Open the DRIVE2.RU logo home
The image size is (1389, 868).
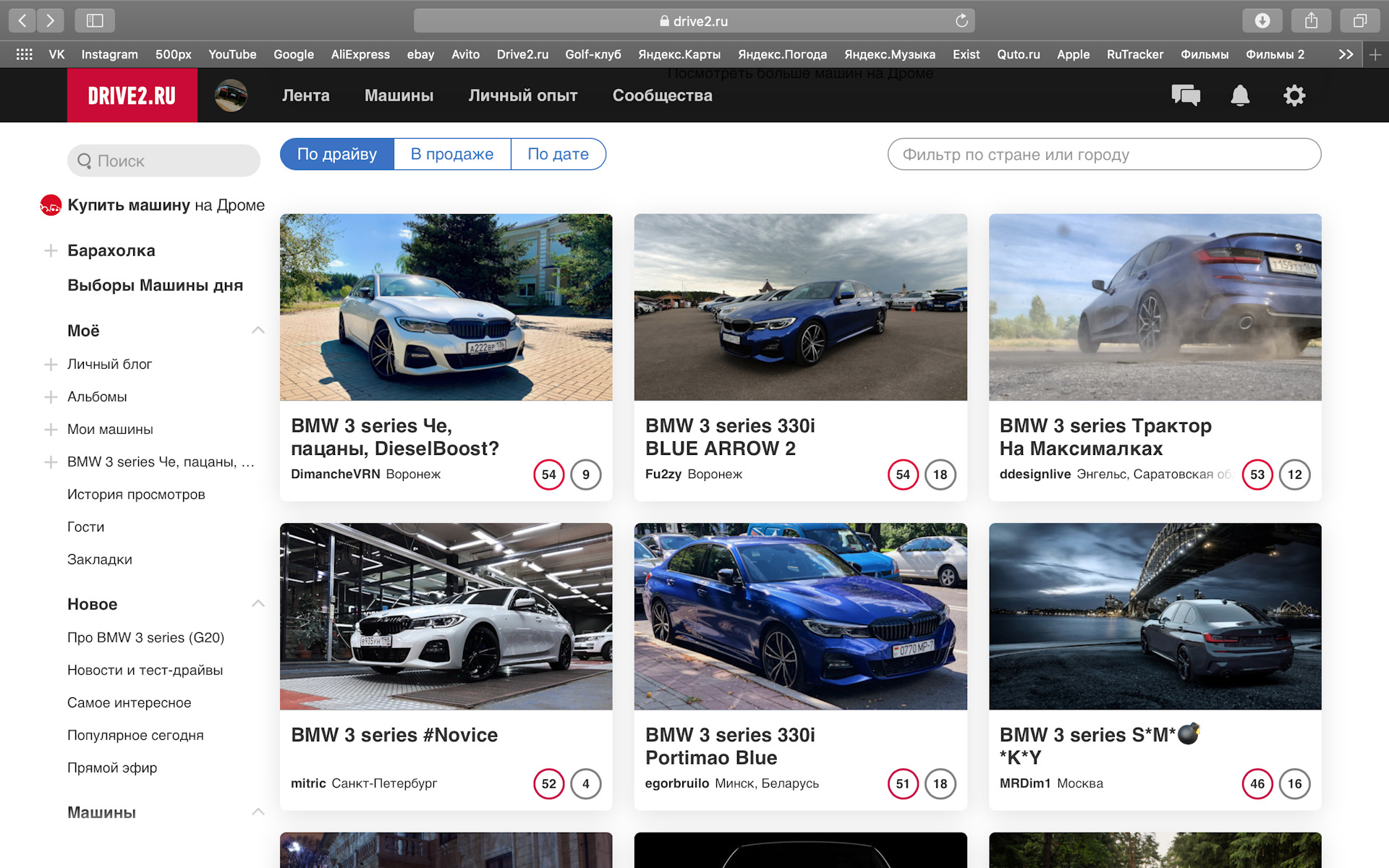132,95
